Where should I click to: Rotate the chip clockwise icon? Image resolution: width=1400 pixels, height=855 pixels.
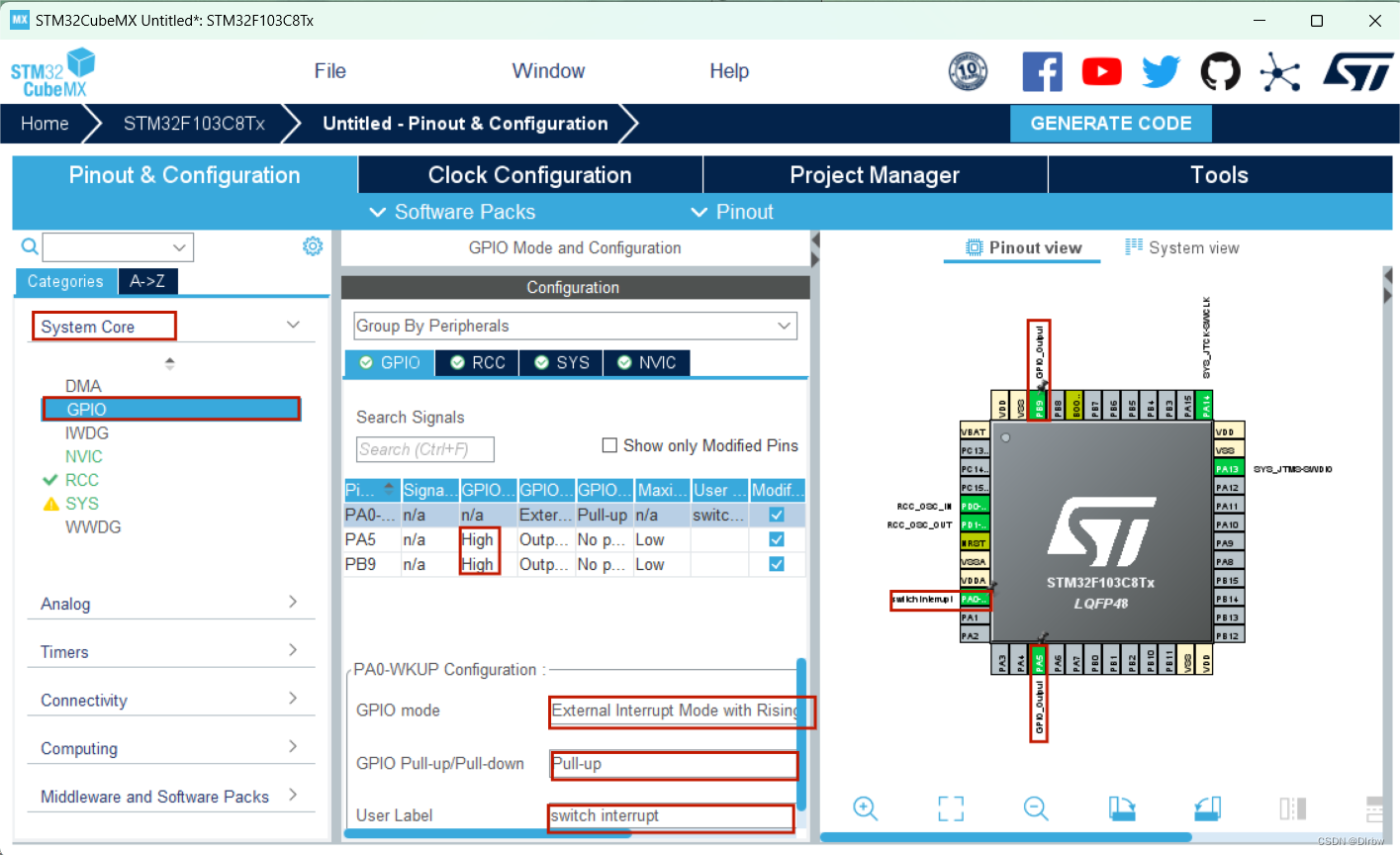tap(1121, 808)
